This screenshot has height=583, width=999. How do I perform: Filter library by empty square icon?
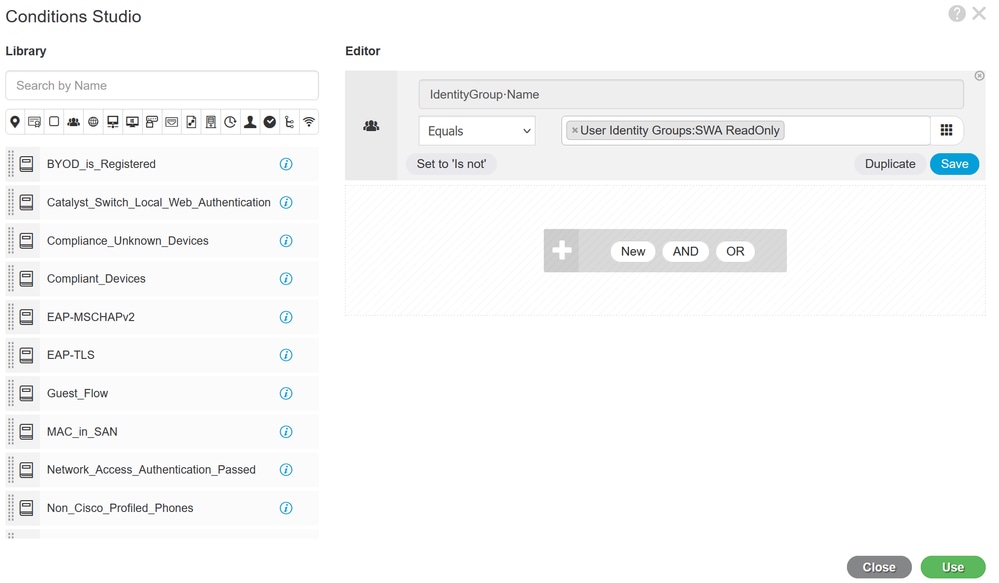coord(54,121)
